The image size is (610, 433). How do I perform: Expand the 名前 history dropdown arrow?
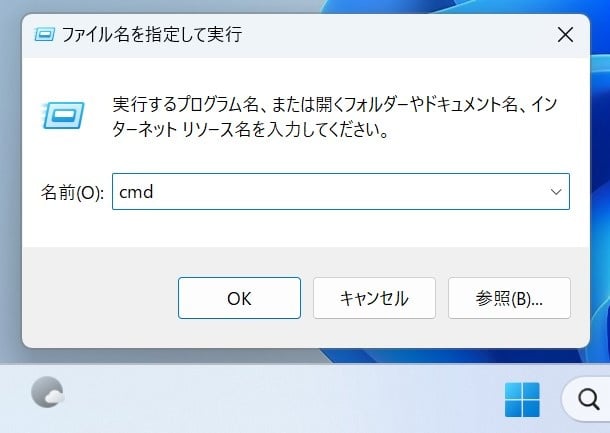click(556, 192)
